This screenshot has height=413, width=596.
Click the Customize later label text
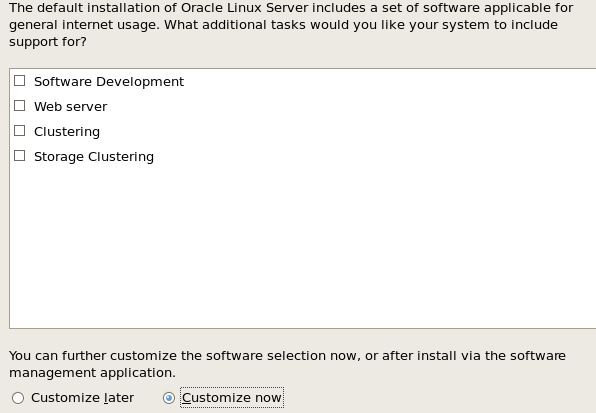[x=82, y=398]
